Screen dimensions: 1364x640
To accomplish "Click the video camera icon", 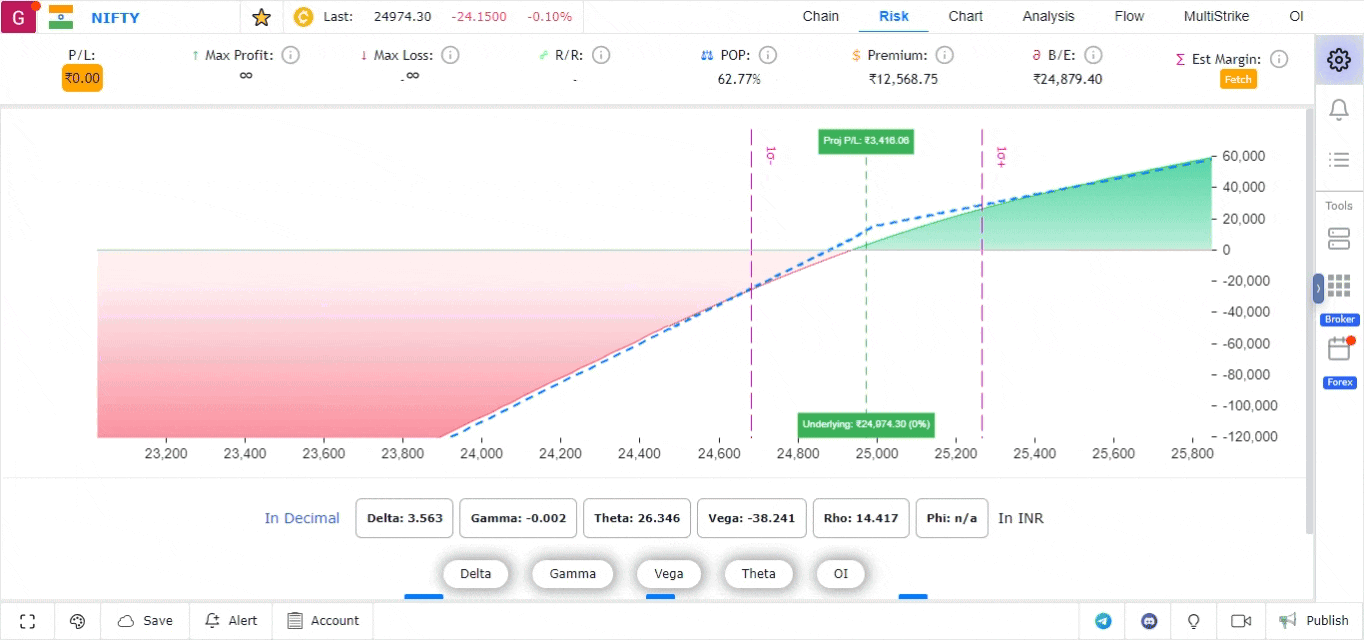I will 1241,621.
